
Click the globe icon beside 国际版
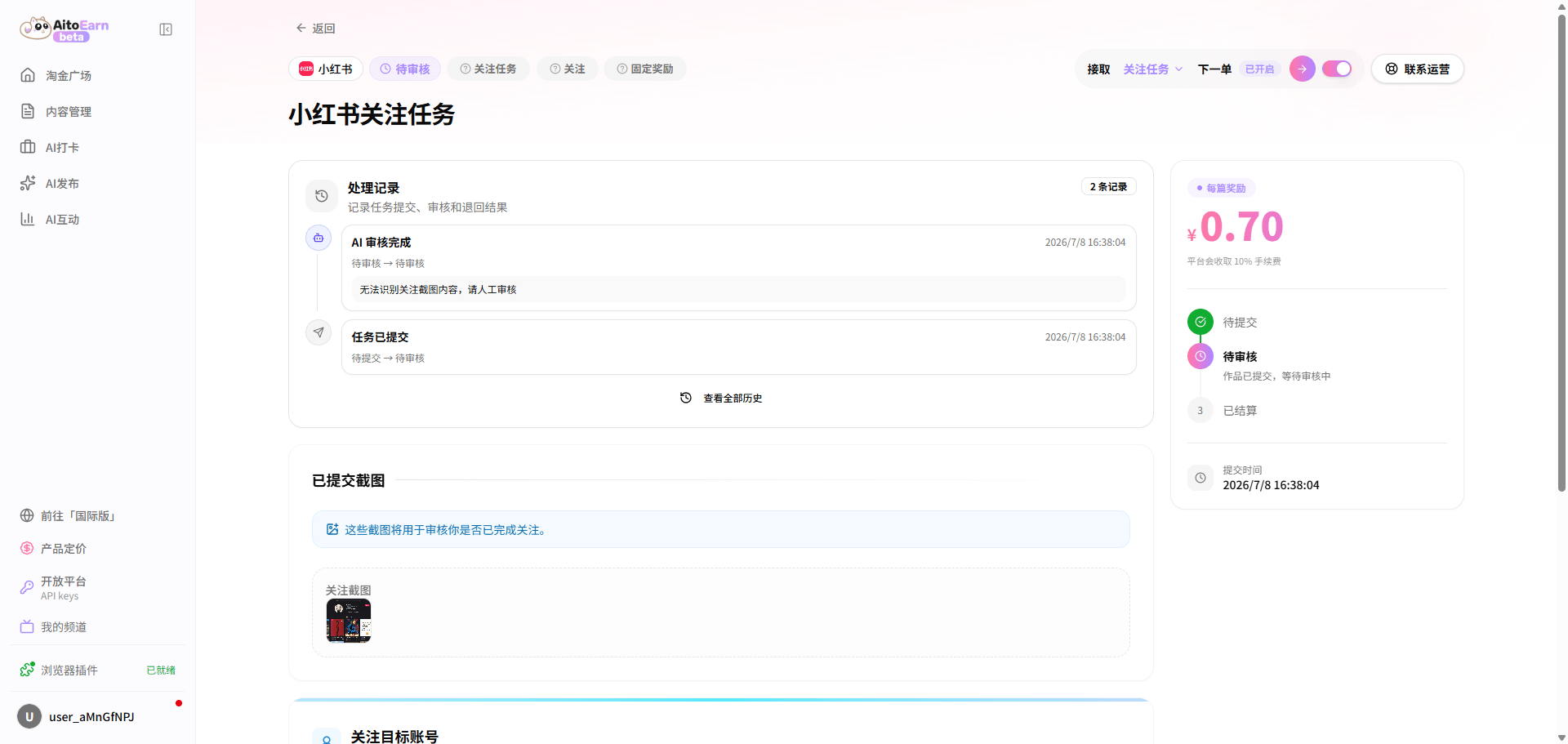pyautogui.click(x=27, y=515)
